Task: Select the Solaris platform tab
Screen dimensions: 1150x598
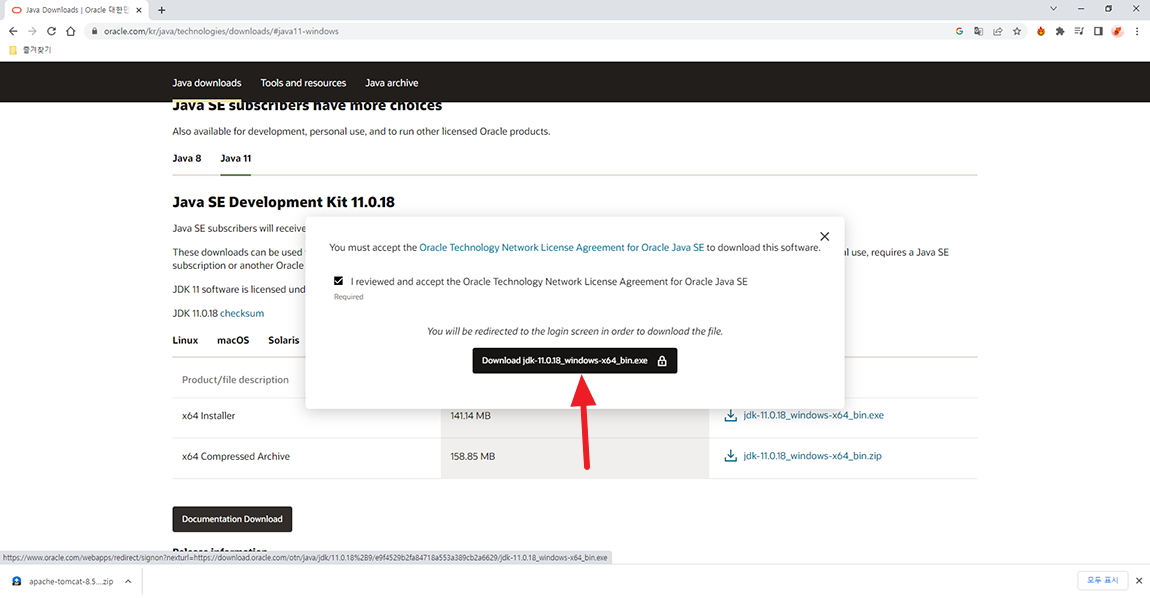Action: tap(284, 340)
